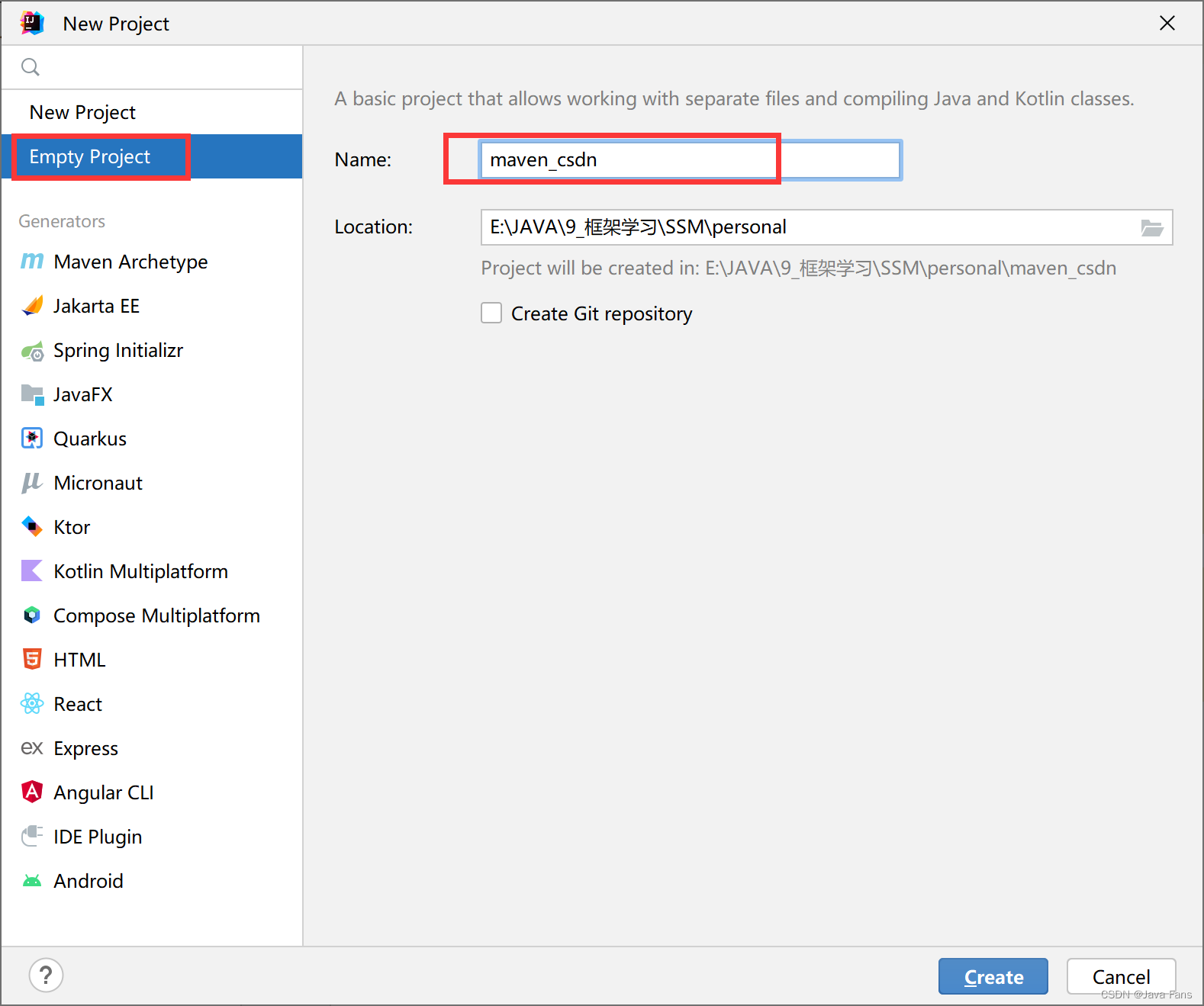Click the IDE Plugin plug icon
The height and width of the screenshot is (1006, 1204).
32,837
